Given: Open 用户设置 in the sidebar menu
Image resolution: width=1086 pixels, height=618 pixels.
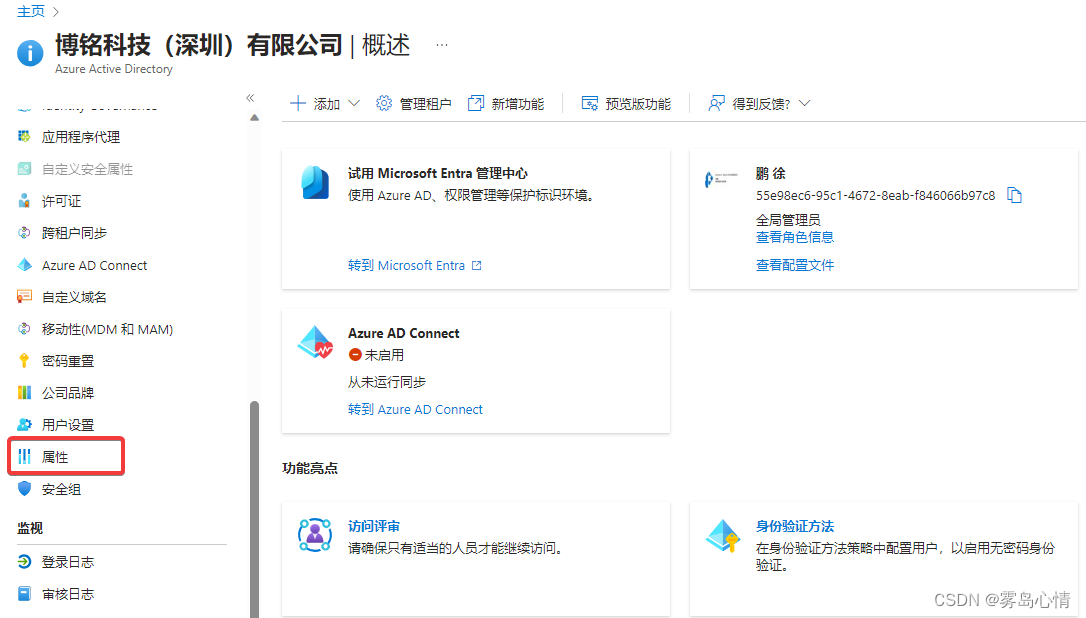Looking at the screenshot, I should pyautogui.click(x=68, y=424).
